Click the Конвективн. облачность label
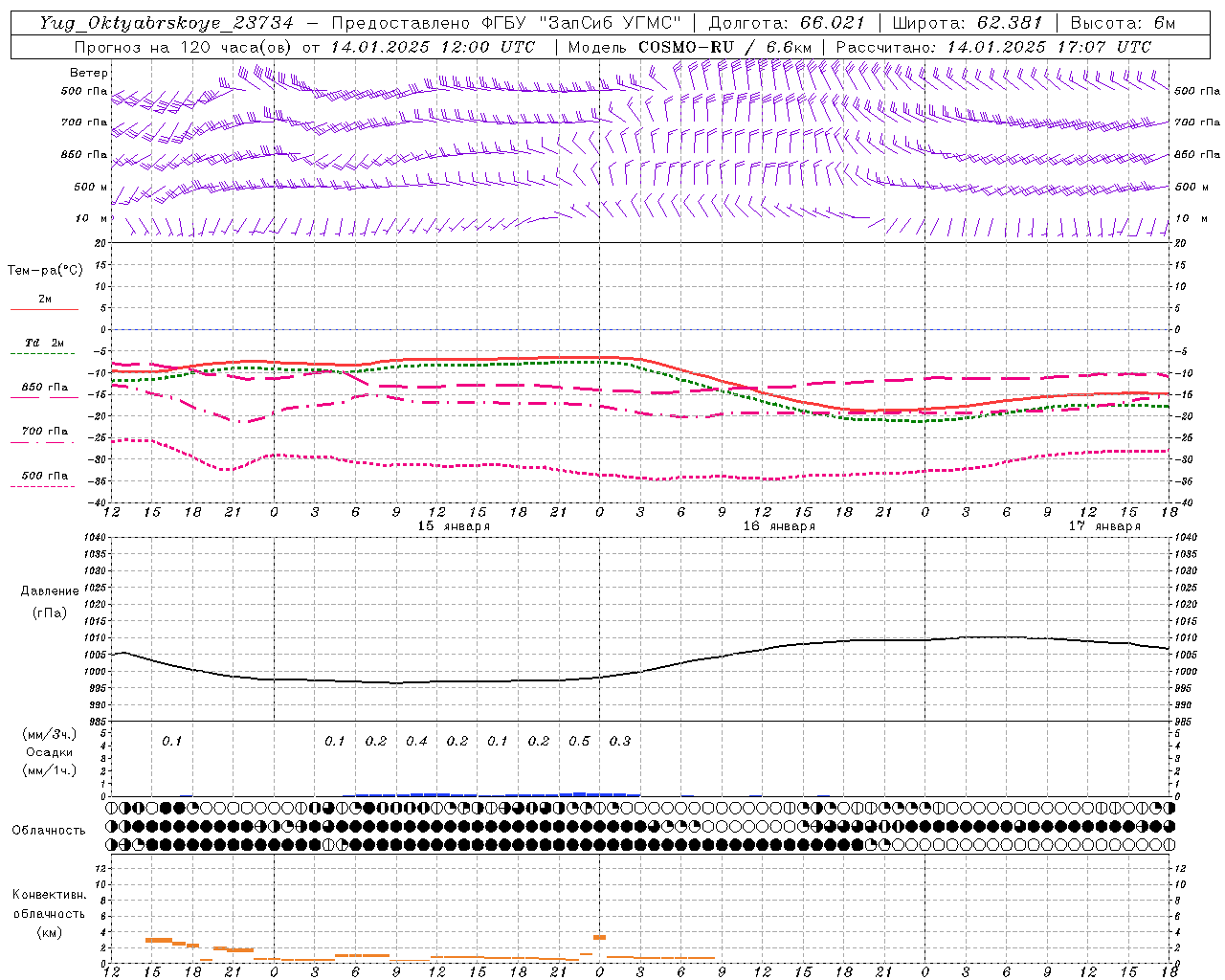Viewport: 1225px width, 980px height. pyautogui.click(x=49, y=904)
